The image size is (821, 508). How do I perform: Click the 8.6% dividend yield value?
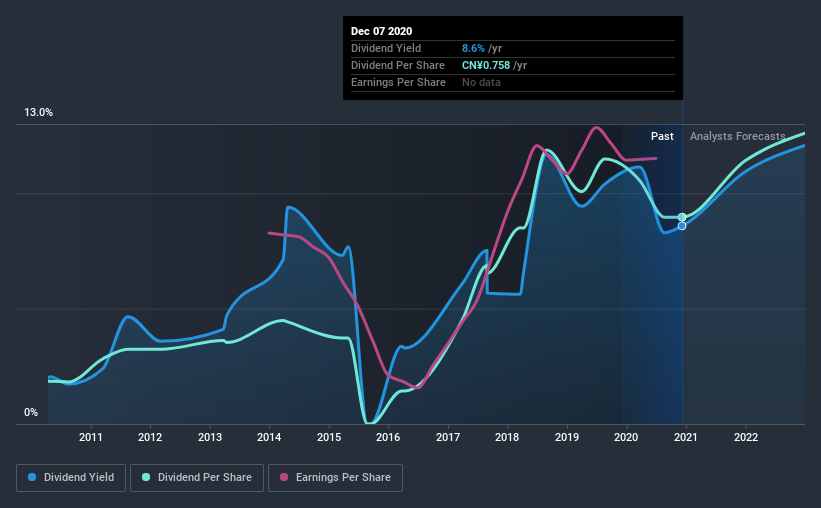point(473,48)
